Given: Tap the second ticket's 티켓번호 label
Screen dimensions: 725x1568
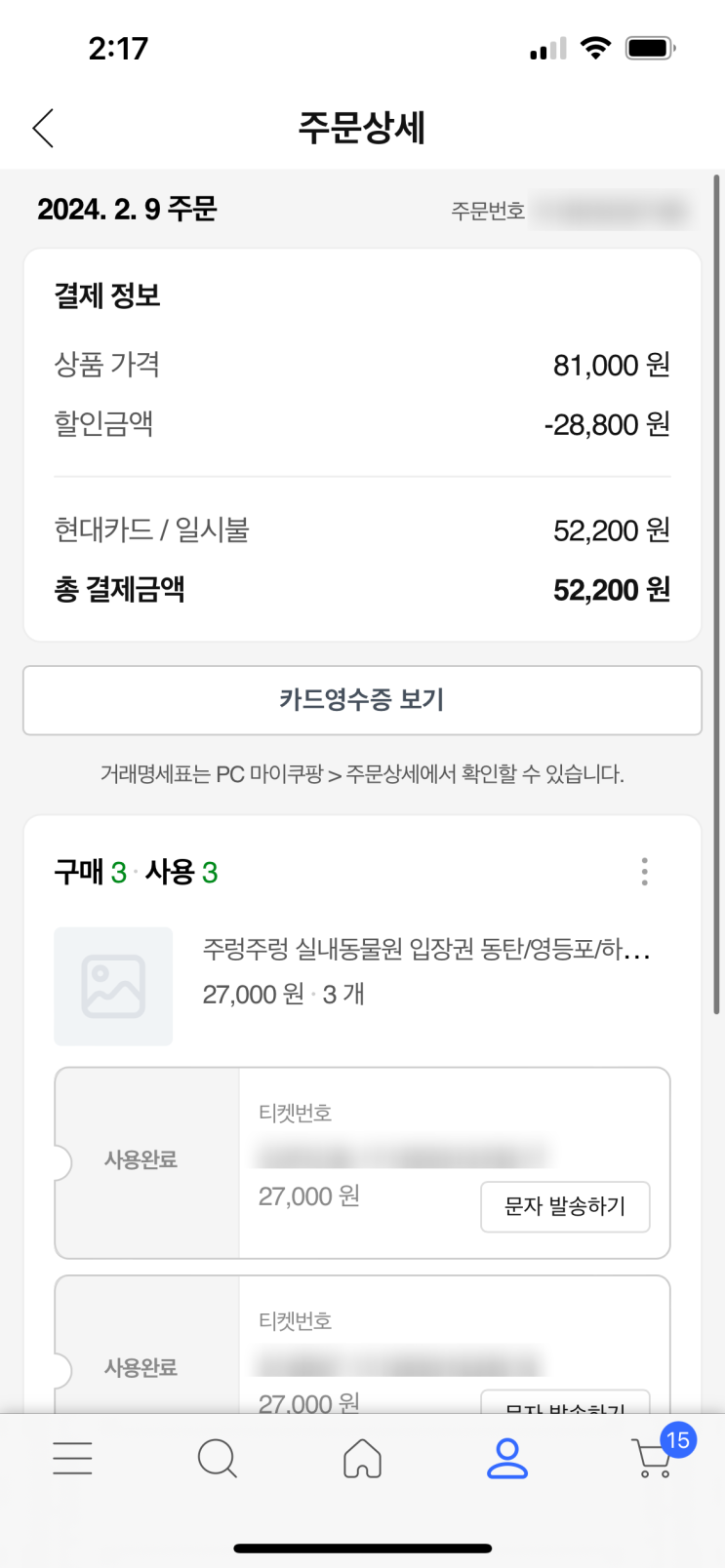Looking at the screenshot, I should (x=295, y=1321).
